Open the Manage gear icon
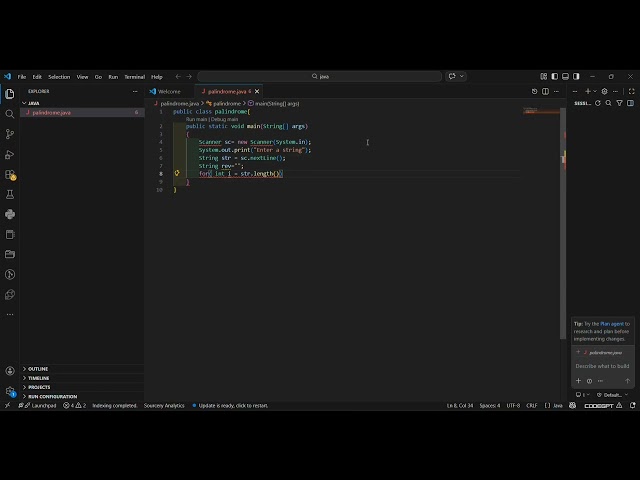Image resolution: width=640 pixels, height=480 pixels. pos(10,391)
